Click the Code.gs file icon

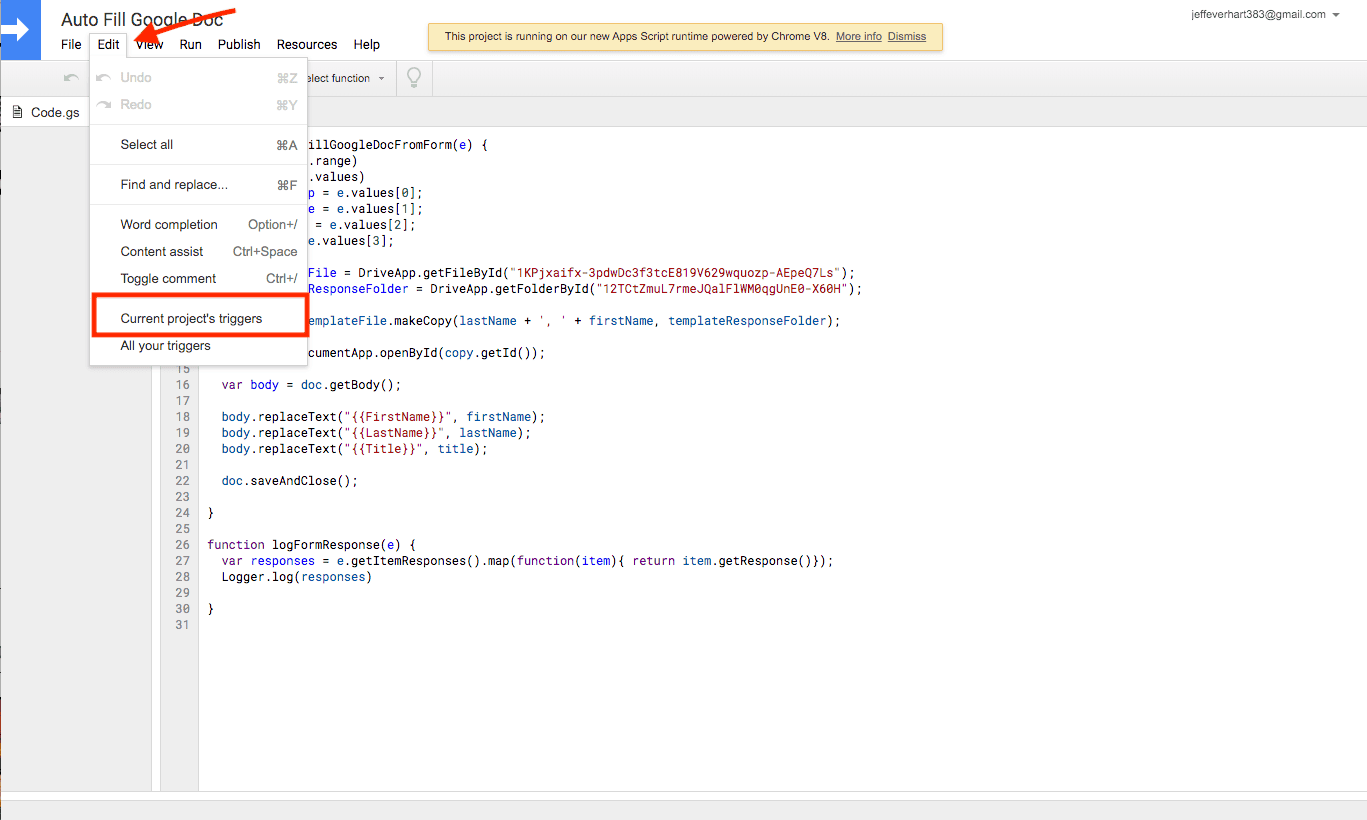[x=17, y=112]
